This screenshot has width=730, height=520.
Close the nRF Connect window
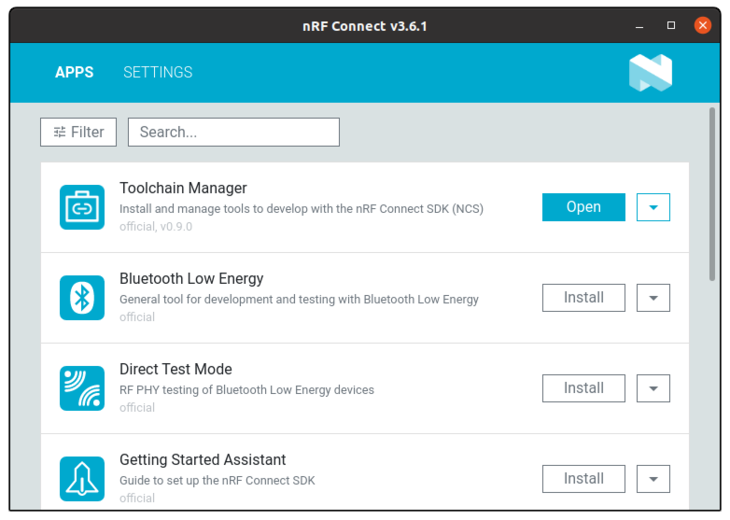pos(703,25)
